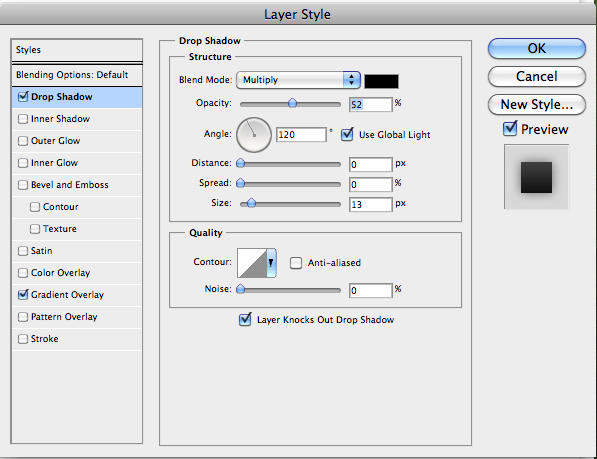
Task: Click the Contour curve thumbnail
Action: pyautogui.click(x=252, y=263)
